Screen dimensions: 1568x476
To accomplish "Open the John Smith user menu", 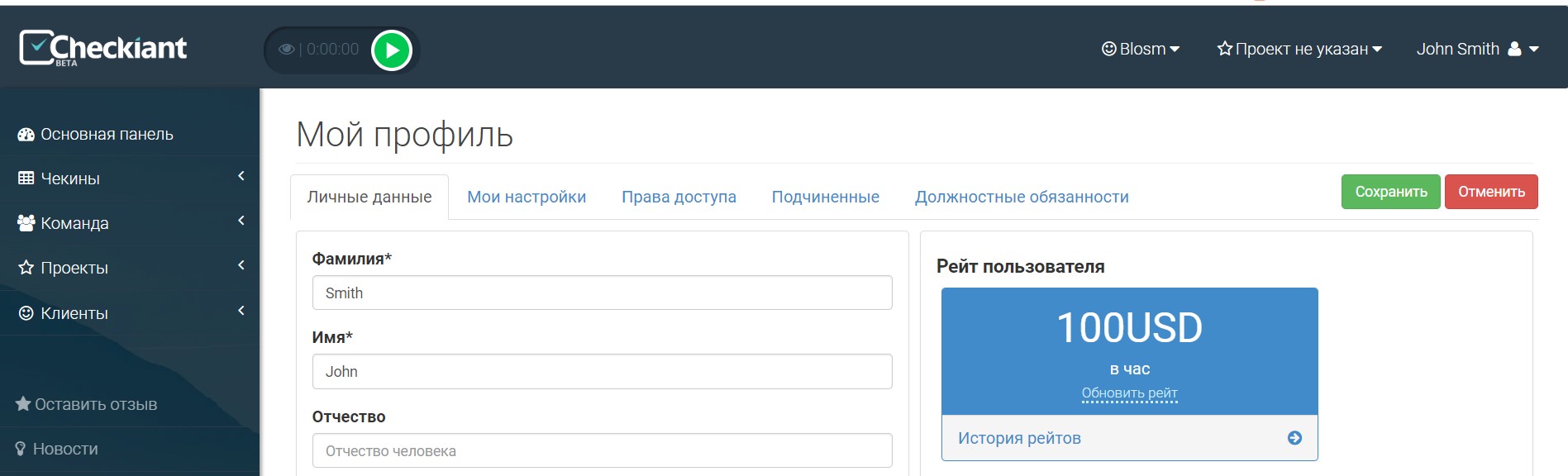I will [1477, 49].
